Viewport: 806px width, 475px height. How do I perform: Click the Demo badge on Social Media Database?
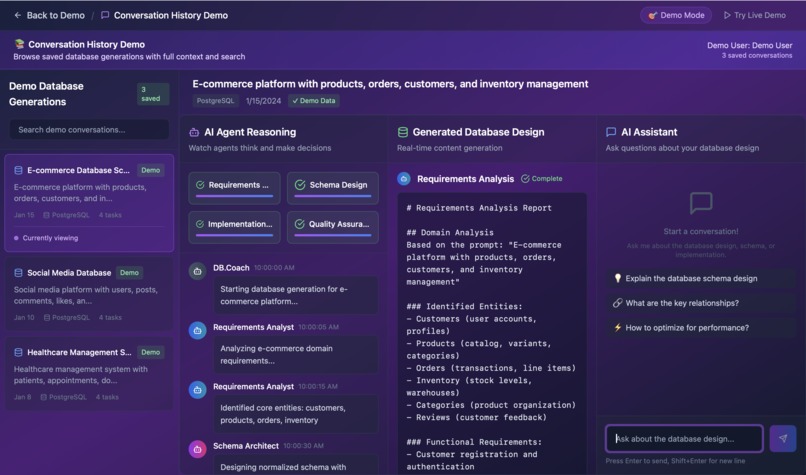pyautogui.click(x=129, y=272)
